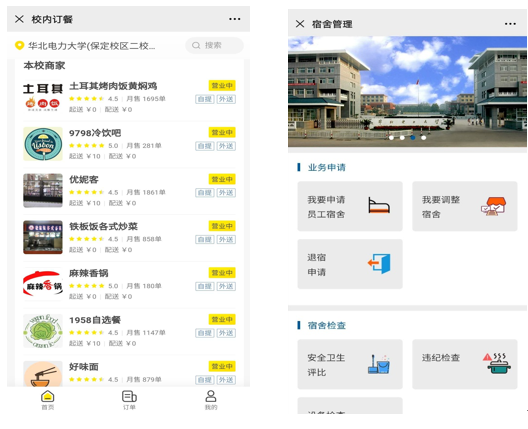Viewport: 528px width, 429px height.
Task: Open the 首页 home tab icon
Action: pyautogui.click(x=47, y=397)
